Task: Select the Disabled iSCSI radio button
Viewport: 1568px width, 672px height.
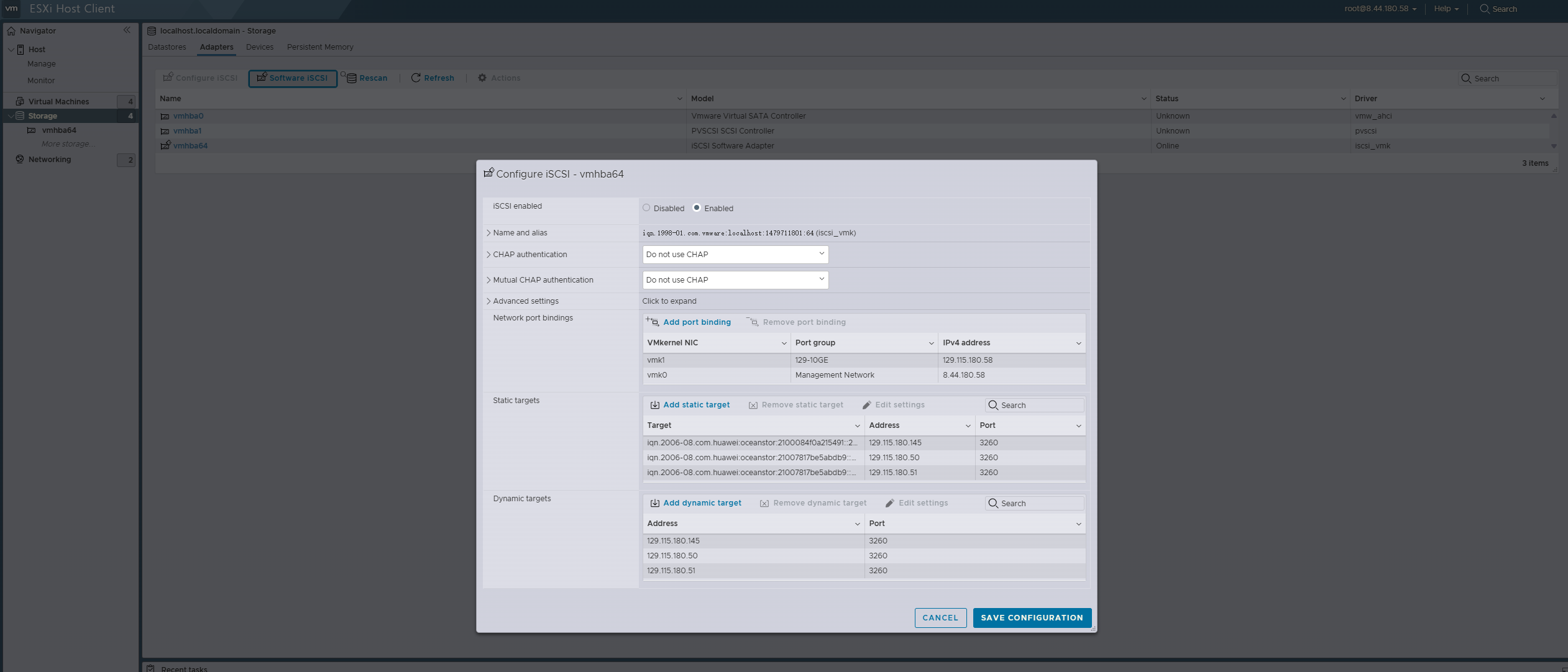Action: point(646,208)
